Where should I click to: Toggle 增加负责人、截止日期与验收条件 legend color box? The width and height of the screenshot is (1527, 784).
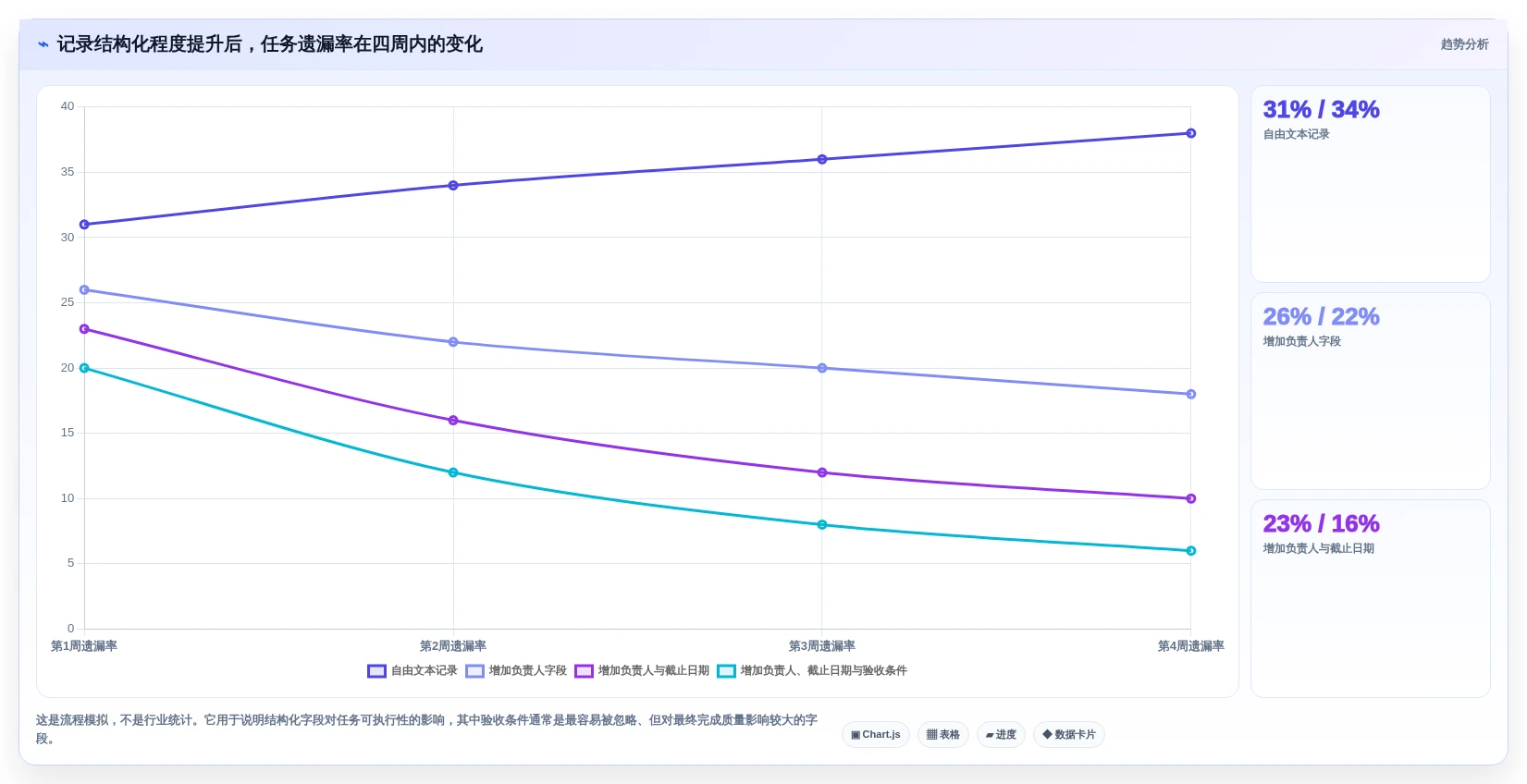tap(726, 671)
